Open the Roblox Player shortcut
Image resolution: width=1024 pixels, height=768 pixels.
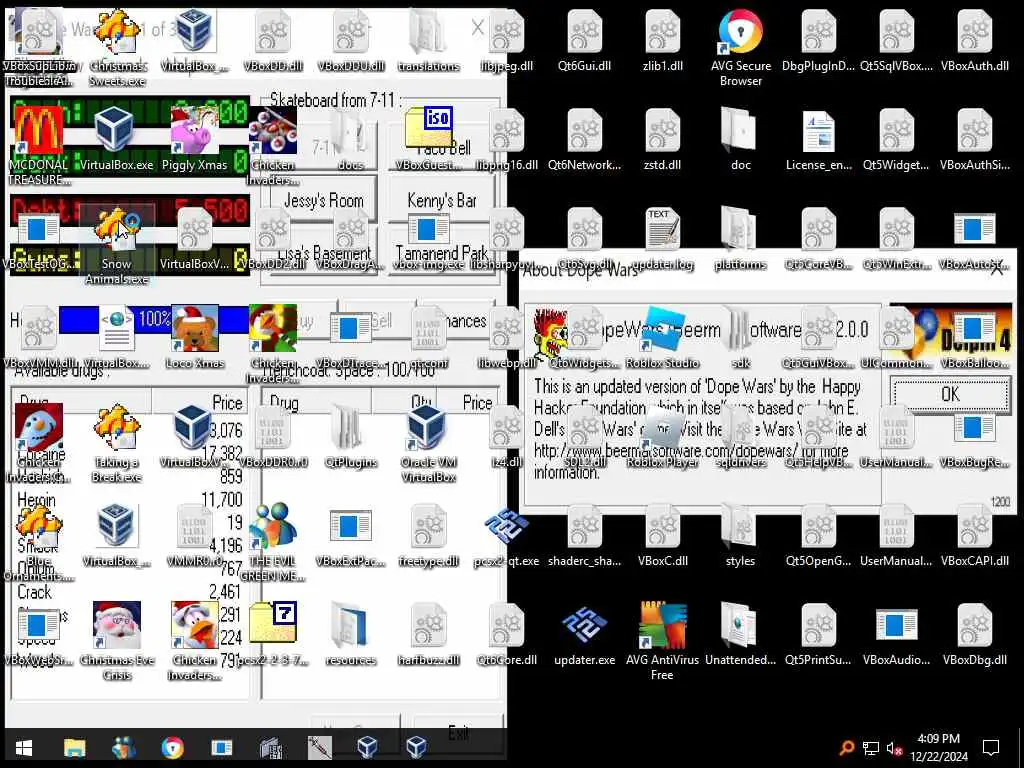tap(662, 436)
